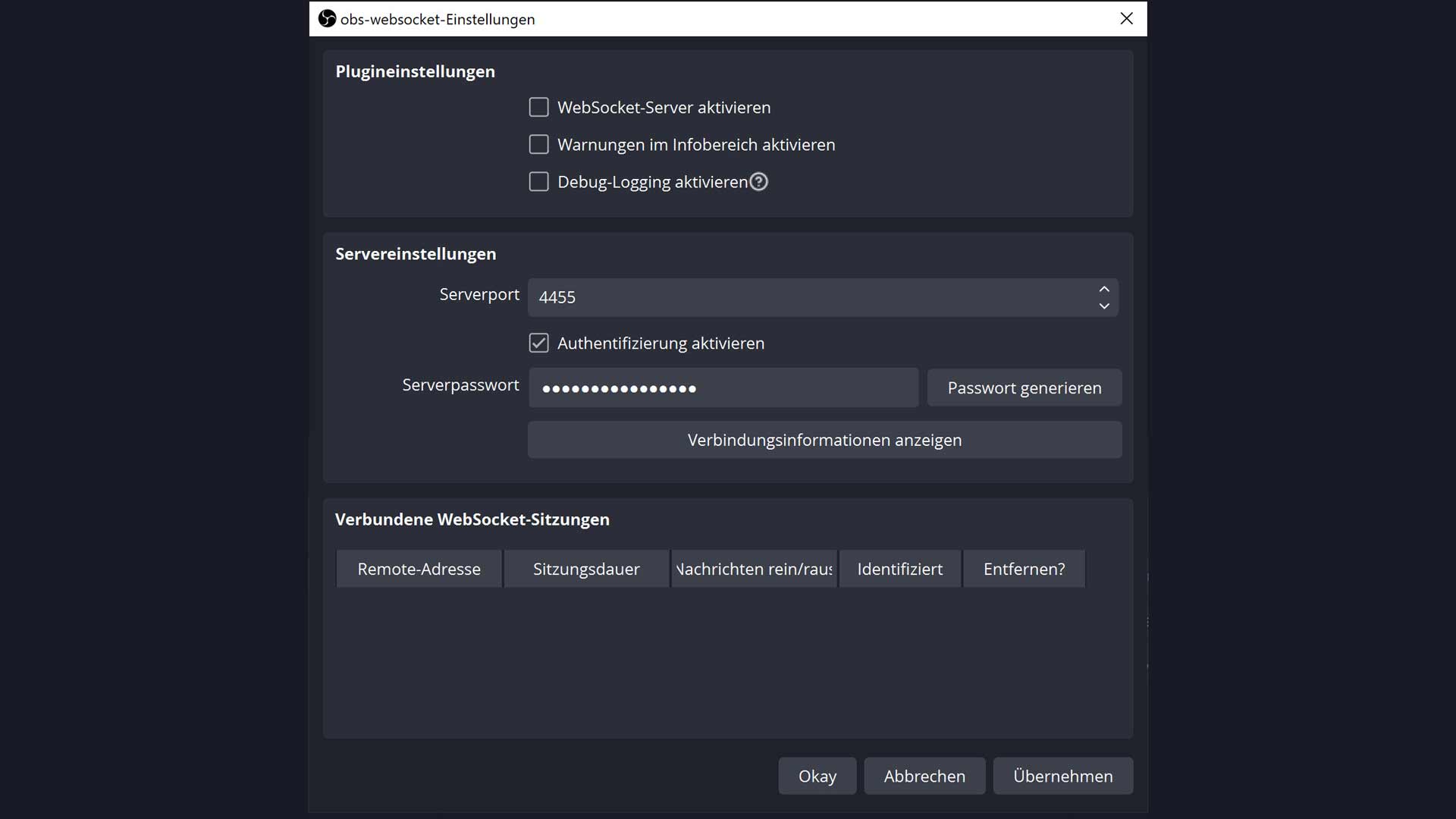Close the obs-websocket settings dialog
The width and height of the screenshot is (1456, 819).
click(x=1126, y=19)
